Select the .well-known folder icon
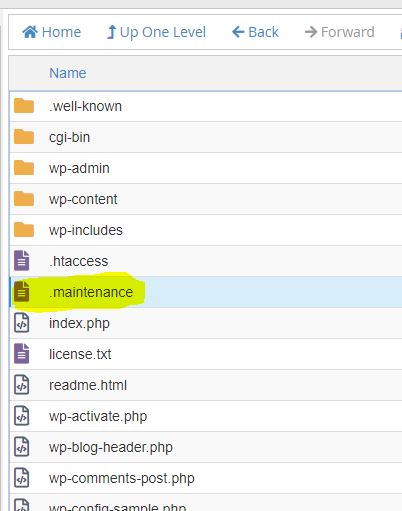 click(x=24, y=106)
